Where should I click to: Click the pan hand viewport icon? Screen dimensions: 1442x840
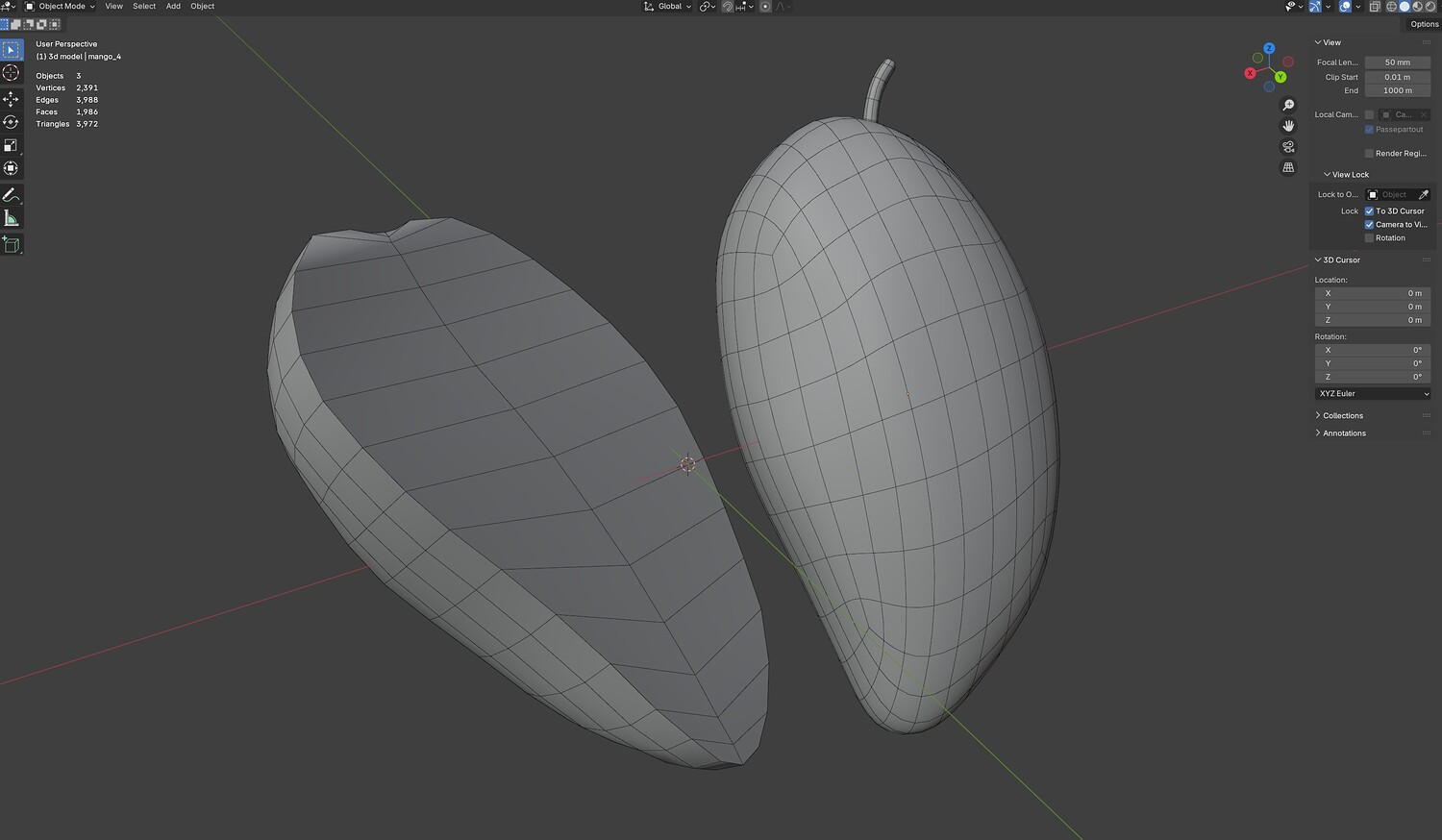pos(1288,126)
